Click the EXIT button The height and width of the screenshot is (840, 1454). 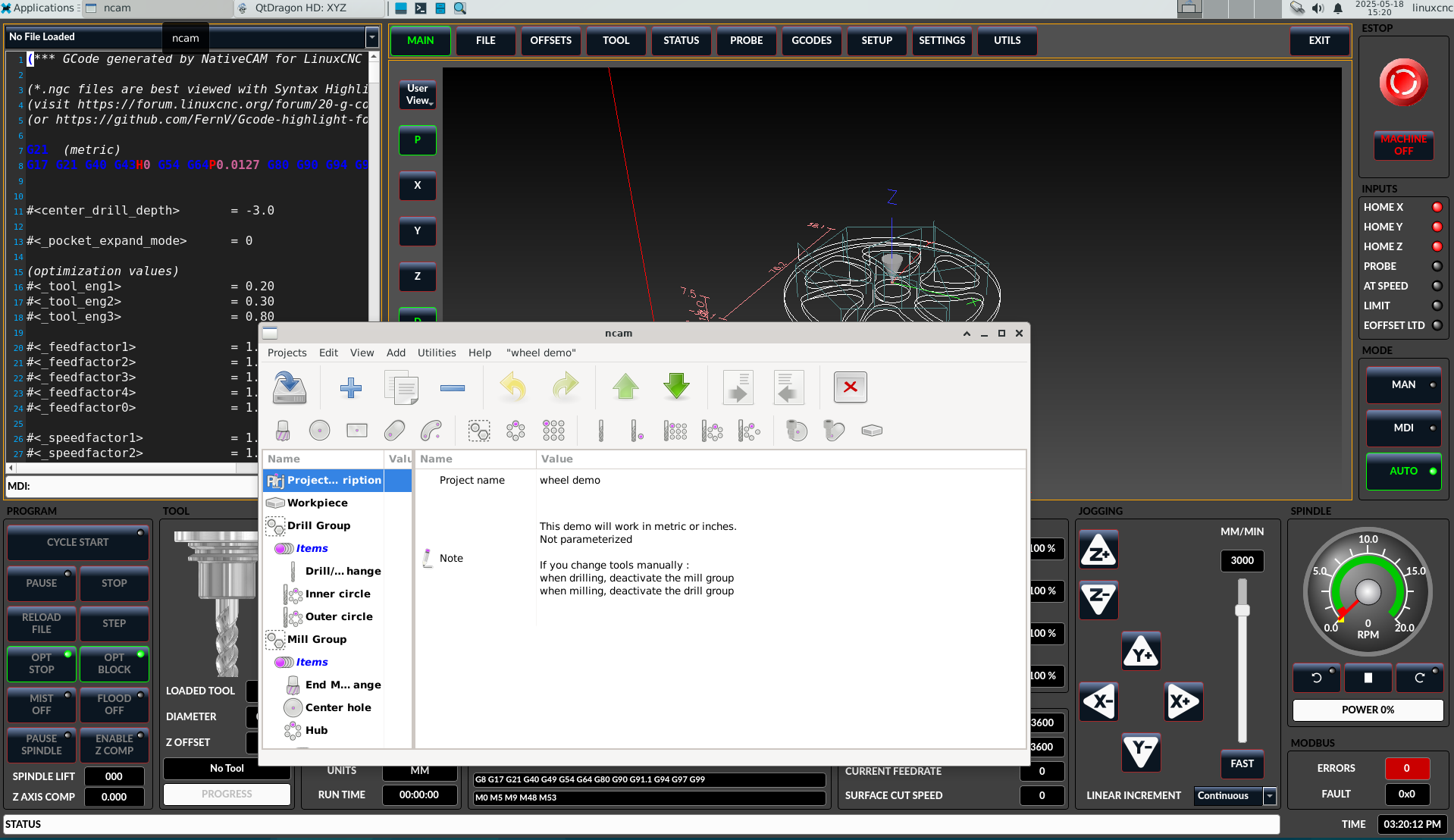click(x=1319, y=41)
